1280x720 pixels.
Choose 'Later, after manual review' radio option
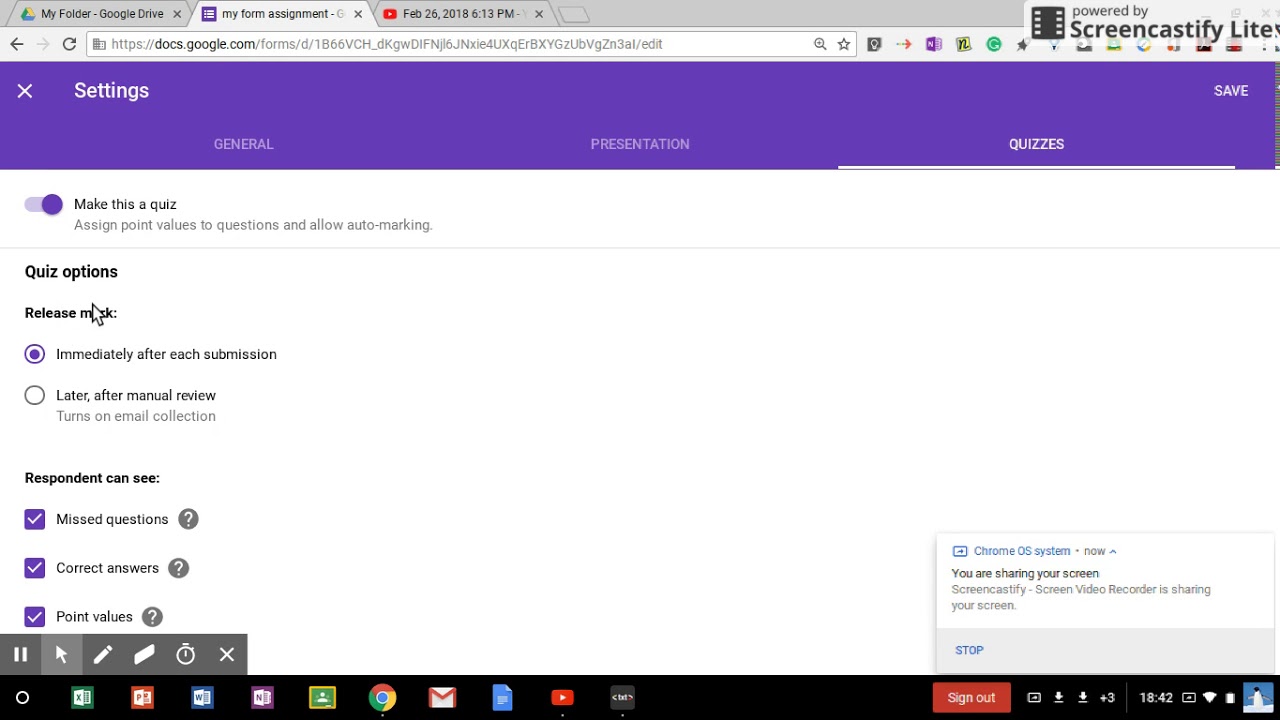35,395
